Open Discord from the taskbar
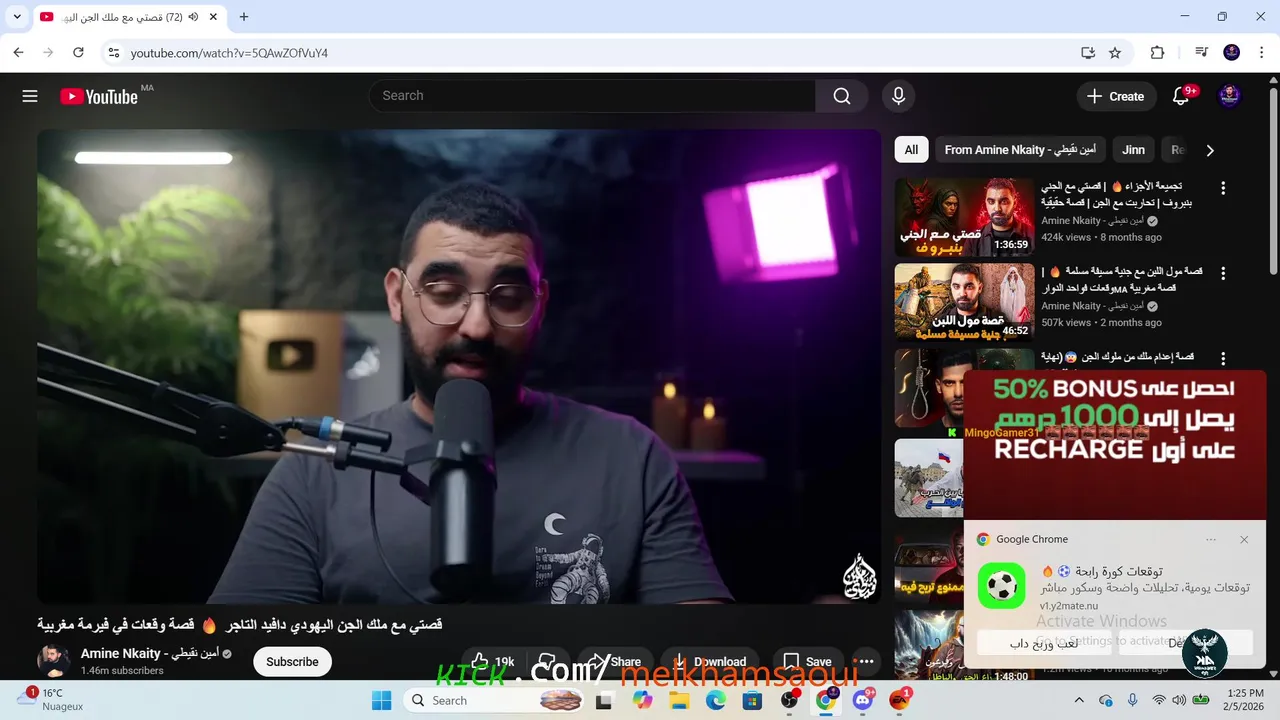Viewport: 1280px width, 720px height. 863,701
